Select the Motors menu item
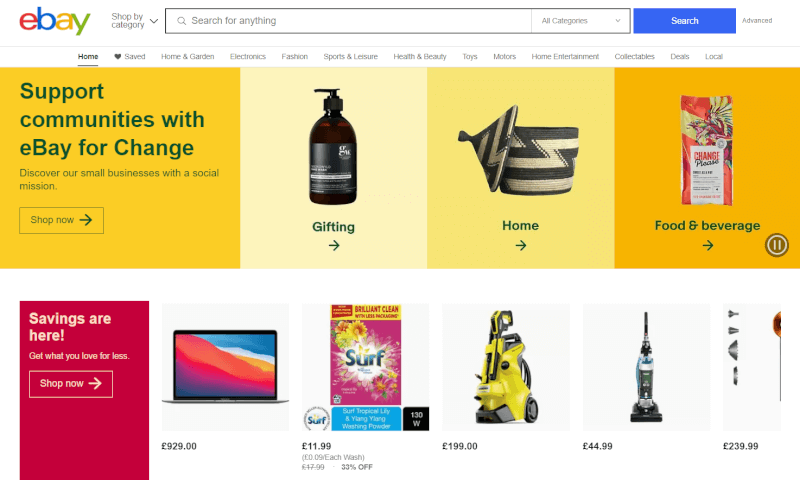 point(504,57)
